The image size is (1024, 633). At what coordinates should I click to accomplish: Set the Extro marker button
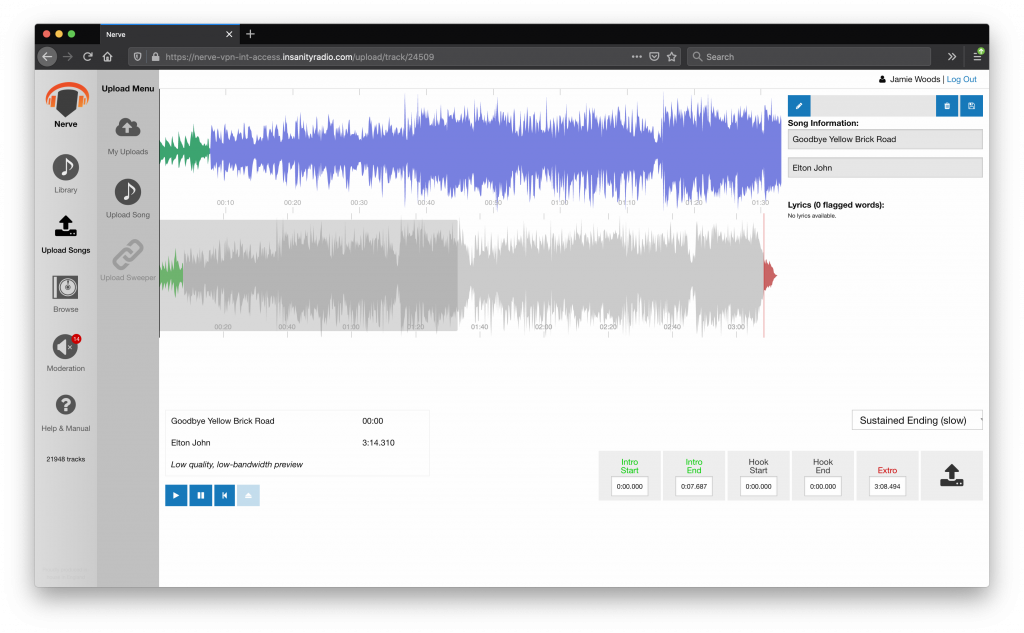coord(887,470)
